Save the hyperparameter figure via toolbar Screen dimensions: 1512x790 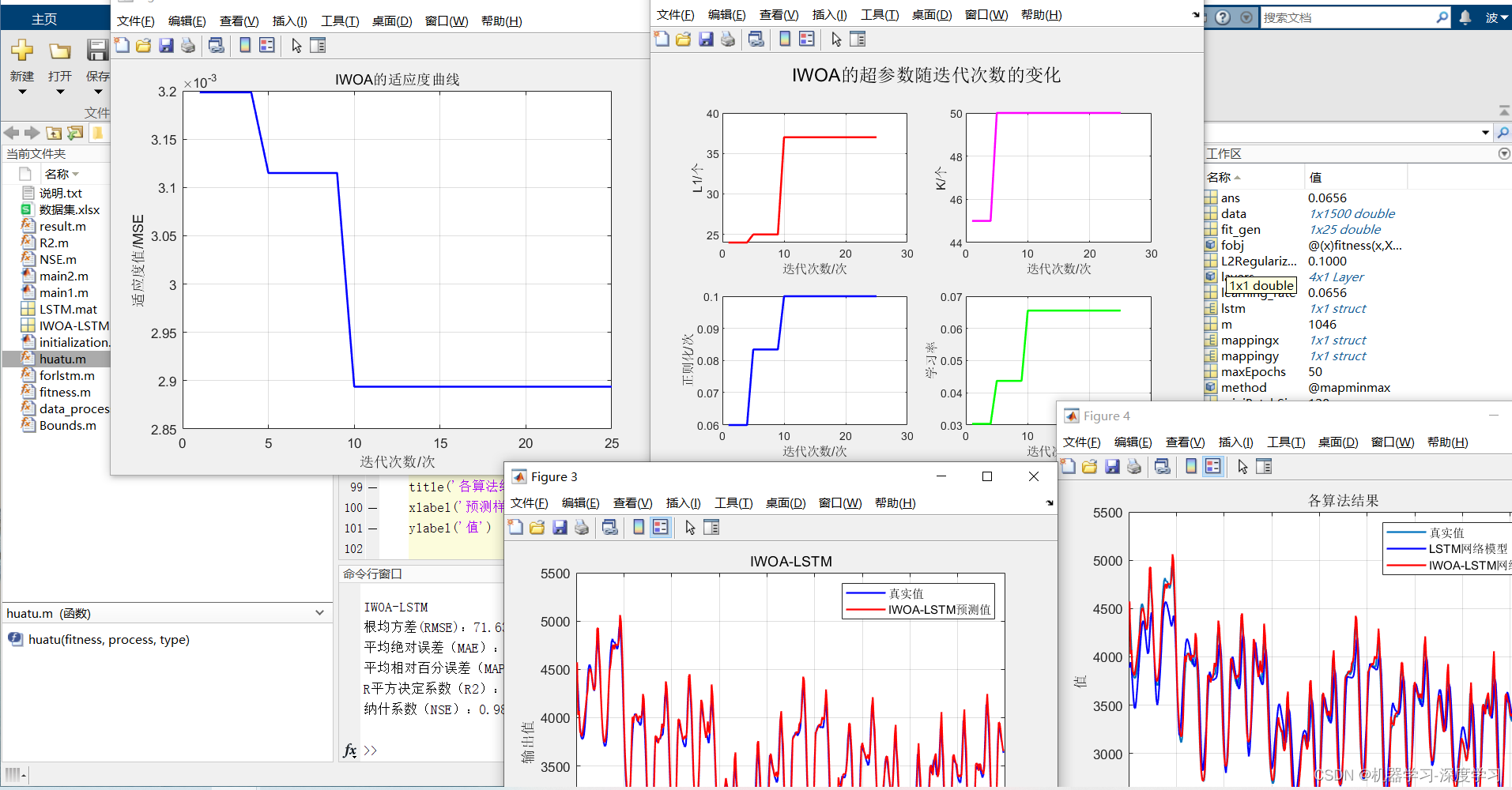pyautogui.click(x=706, y=39)
